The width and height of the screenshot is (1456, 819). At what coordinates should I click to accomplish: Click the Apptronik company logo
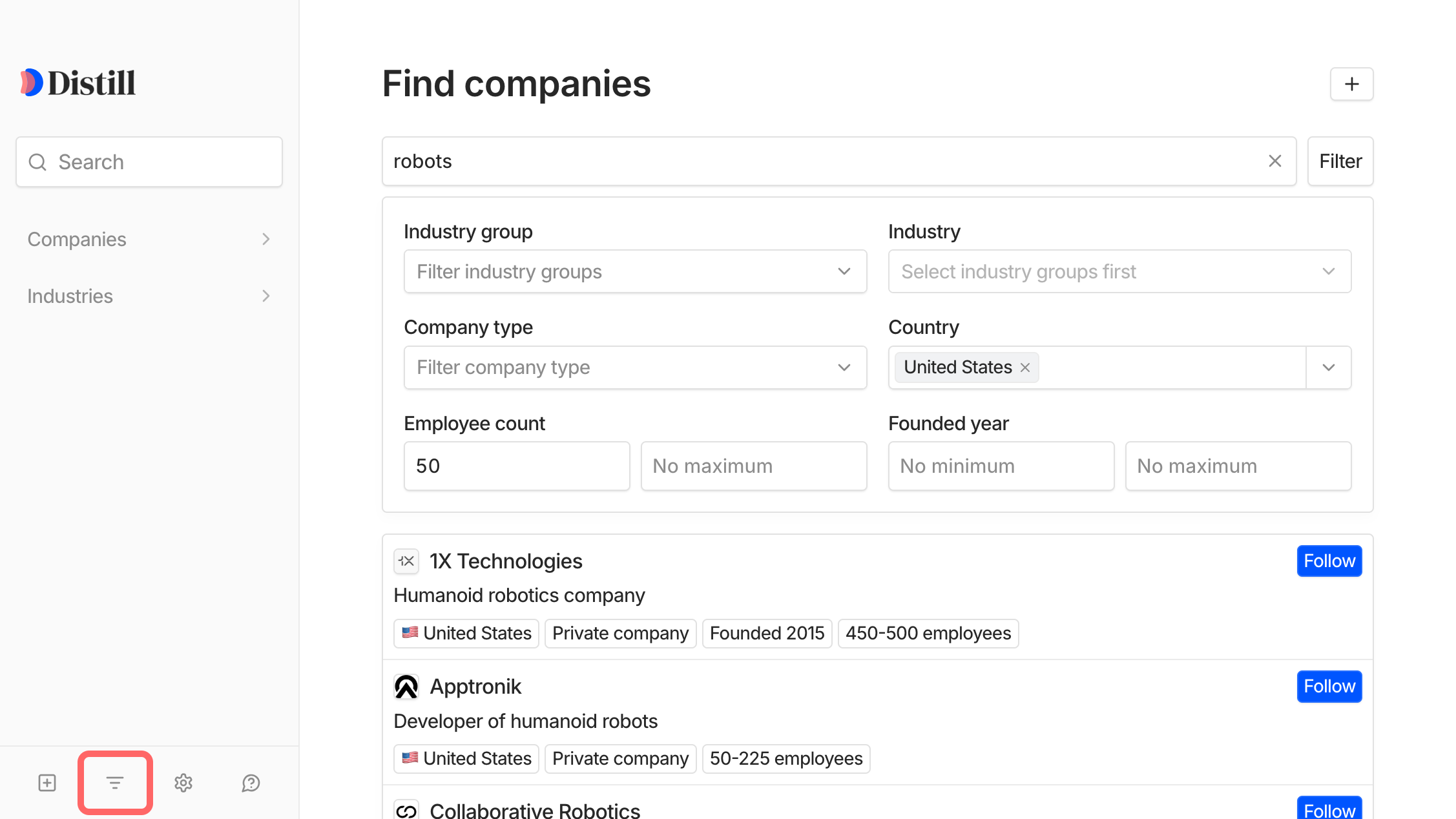pyautogui.click(x=406, y=687)
